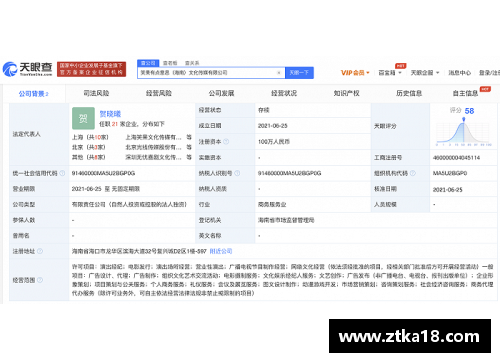
Task: Select the 查公司 search tab
Action: (x=148, y=63)
